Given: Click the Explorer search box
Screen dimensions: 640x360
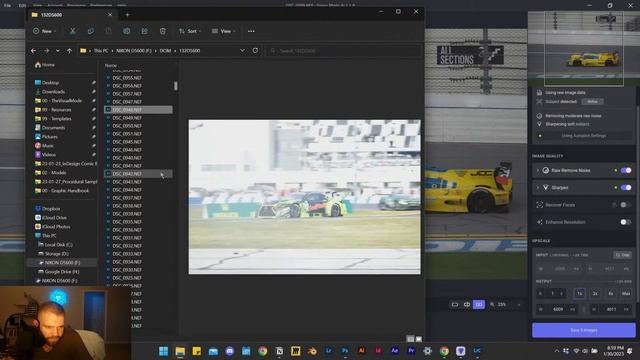Looking at the screenshot, I should point(343,51).
